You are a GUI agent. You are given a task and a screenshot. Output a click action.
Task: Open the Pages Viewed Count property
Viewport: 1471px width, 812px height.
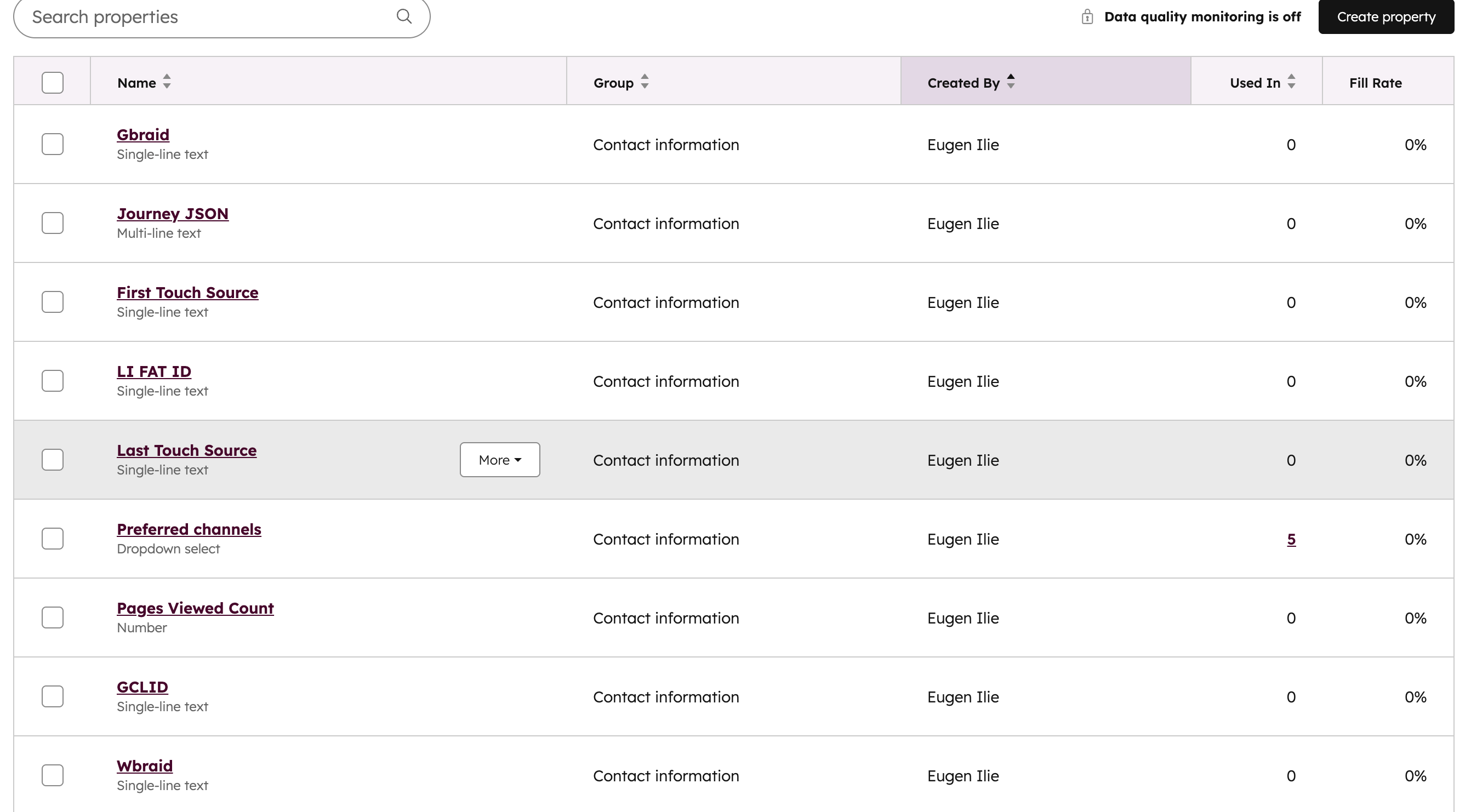[x=195, y=608]
